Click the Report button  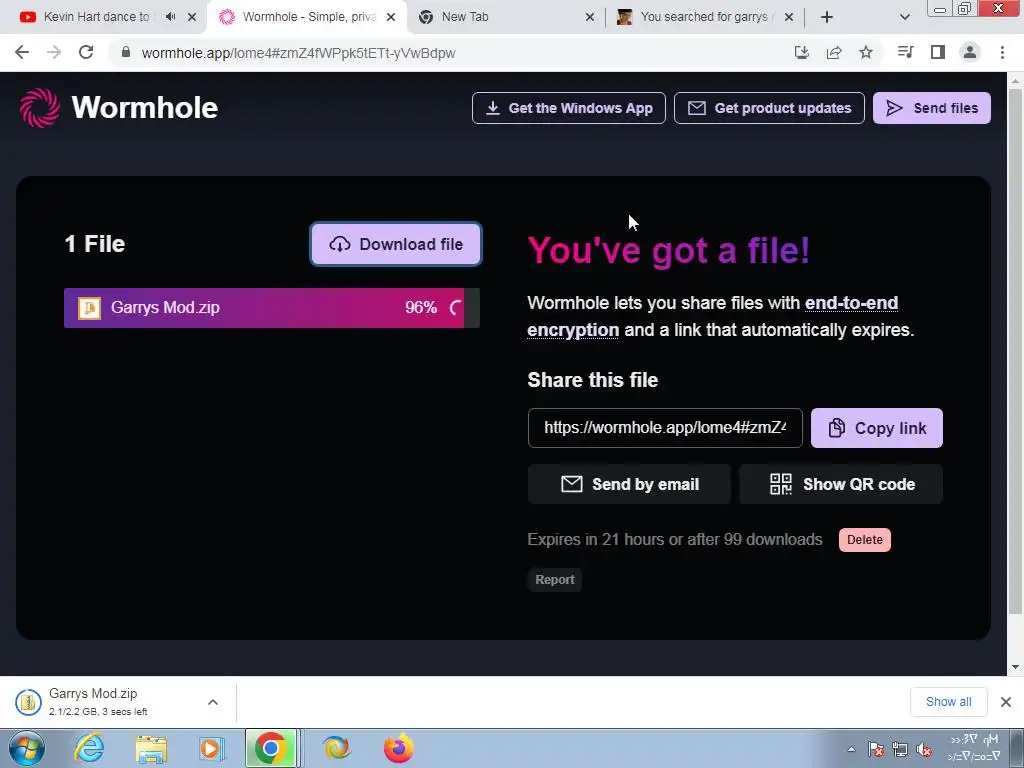click(554, 580)
